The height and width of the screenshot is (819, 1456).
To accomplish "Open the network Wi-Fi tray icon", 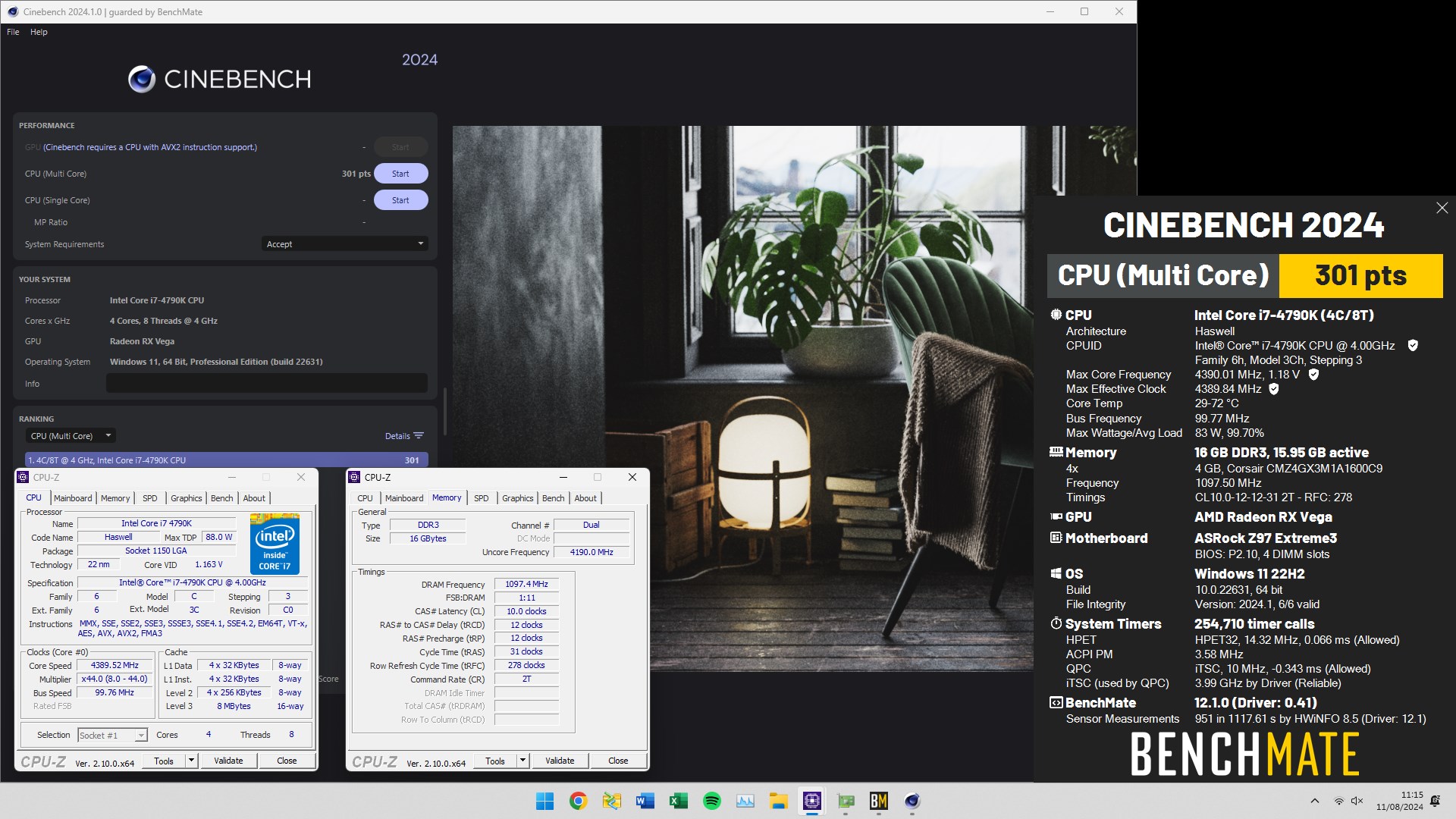I will (1339, 801).
